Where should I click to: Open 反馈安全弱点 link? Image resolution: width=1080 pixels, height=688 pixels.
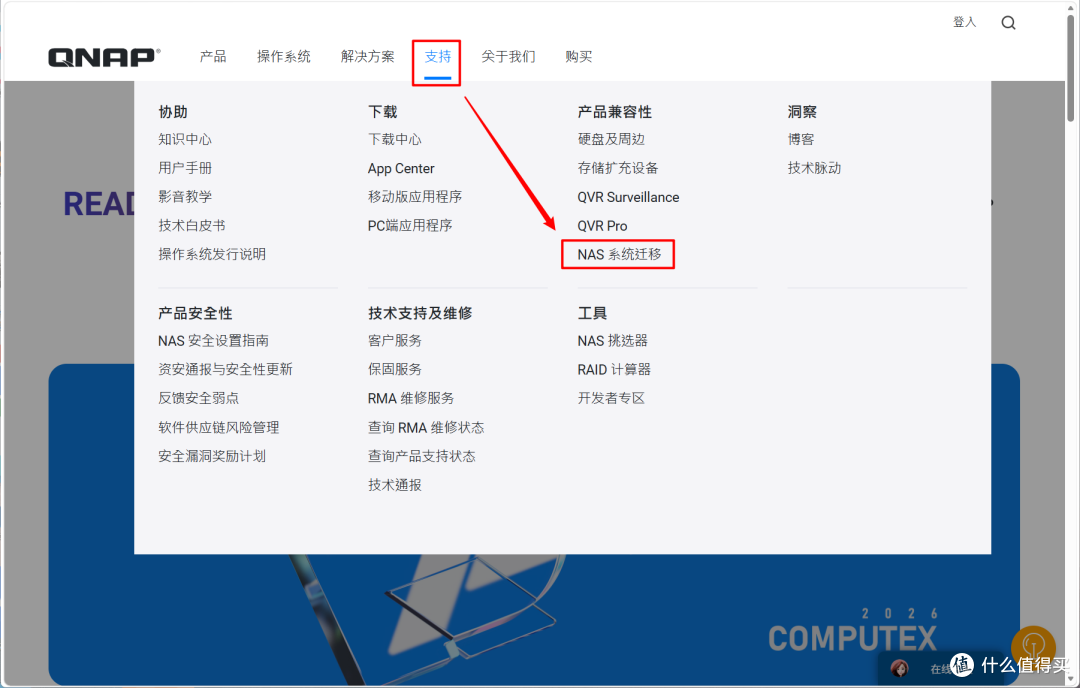(198, 398)
